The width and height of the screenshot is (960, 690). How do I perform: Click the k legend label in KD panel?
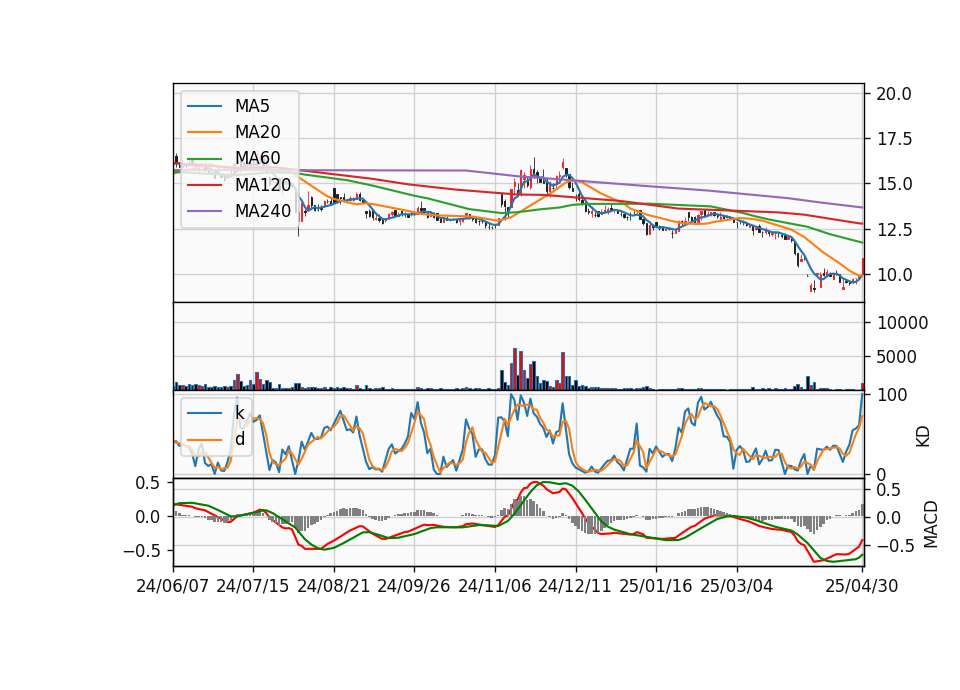239,412
